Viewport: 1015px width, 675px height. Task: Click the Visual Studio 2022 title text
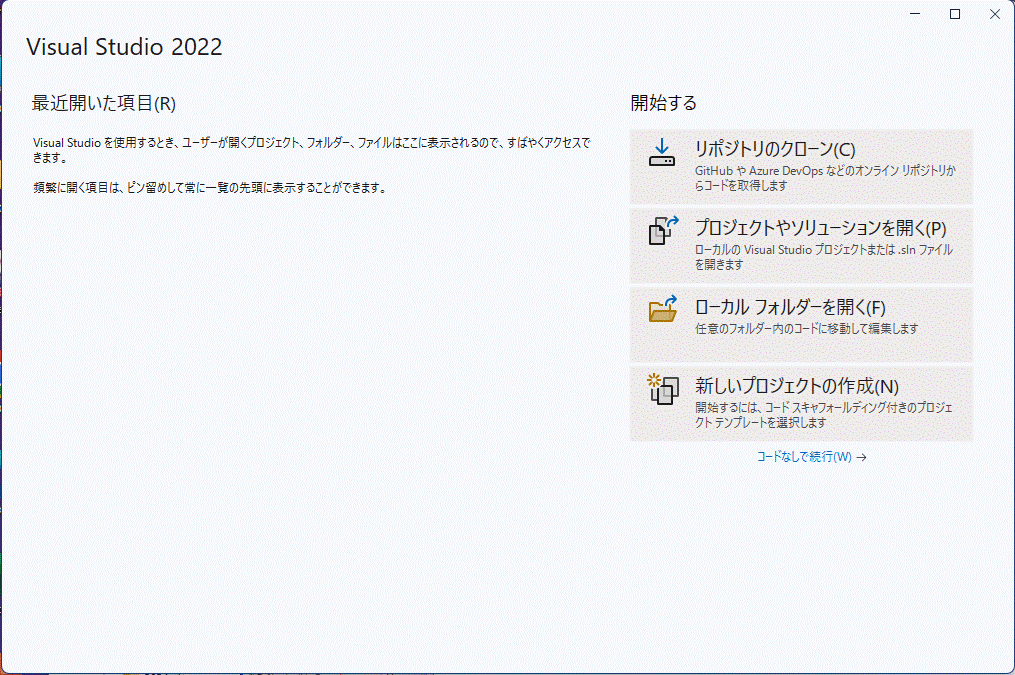click(124, 47)
